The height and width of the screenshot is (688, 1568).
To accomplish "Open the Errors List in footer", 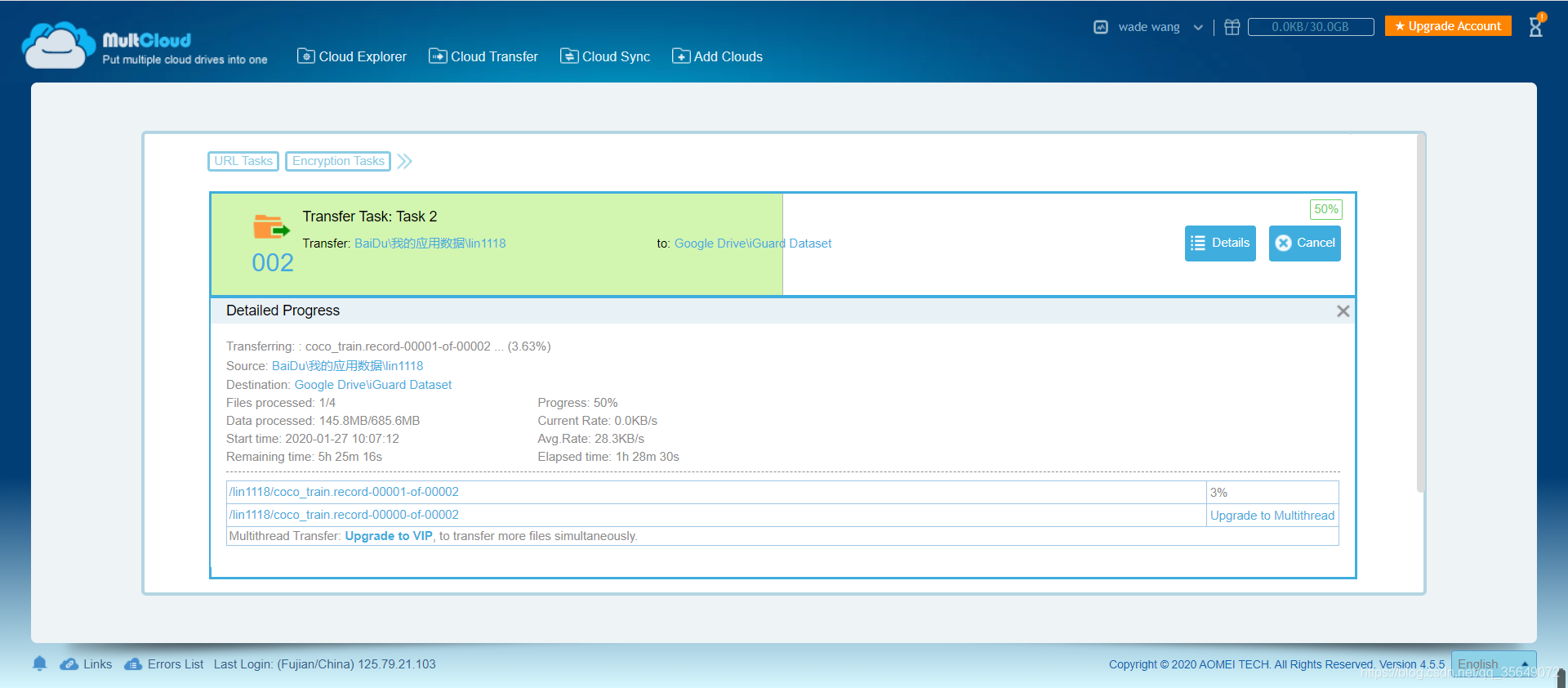I will pos(164,664).
